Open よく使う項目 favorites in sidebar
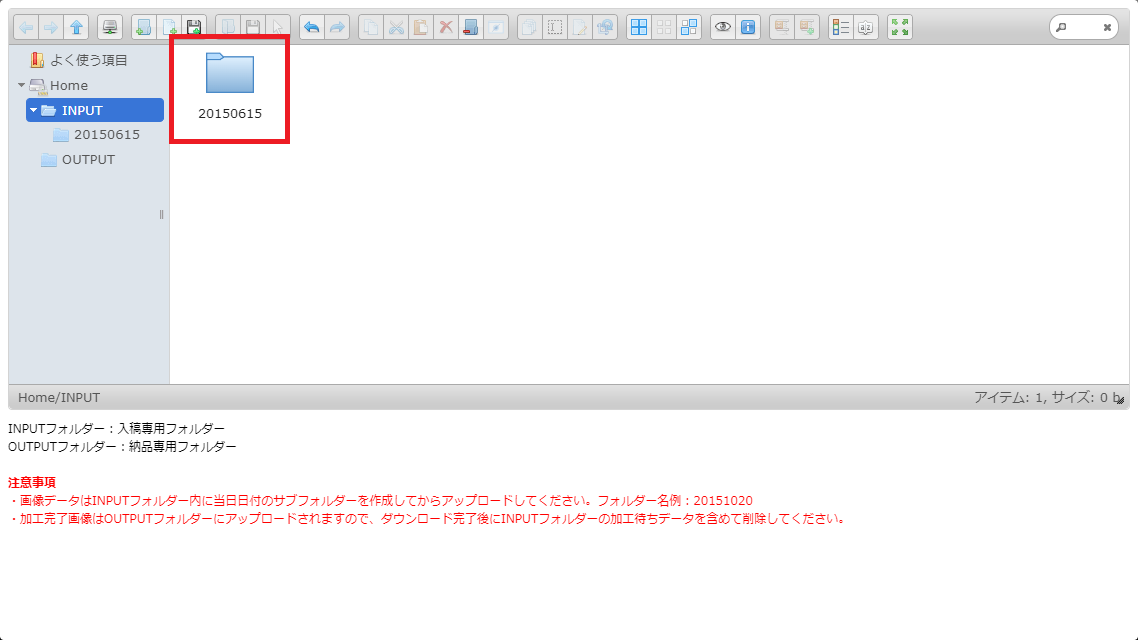Screen dimensions: 1138x640 (88, 60)
